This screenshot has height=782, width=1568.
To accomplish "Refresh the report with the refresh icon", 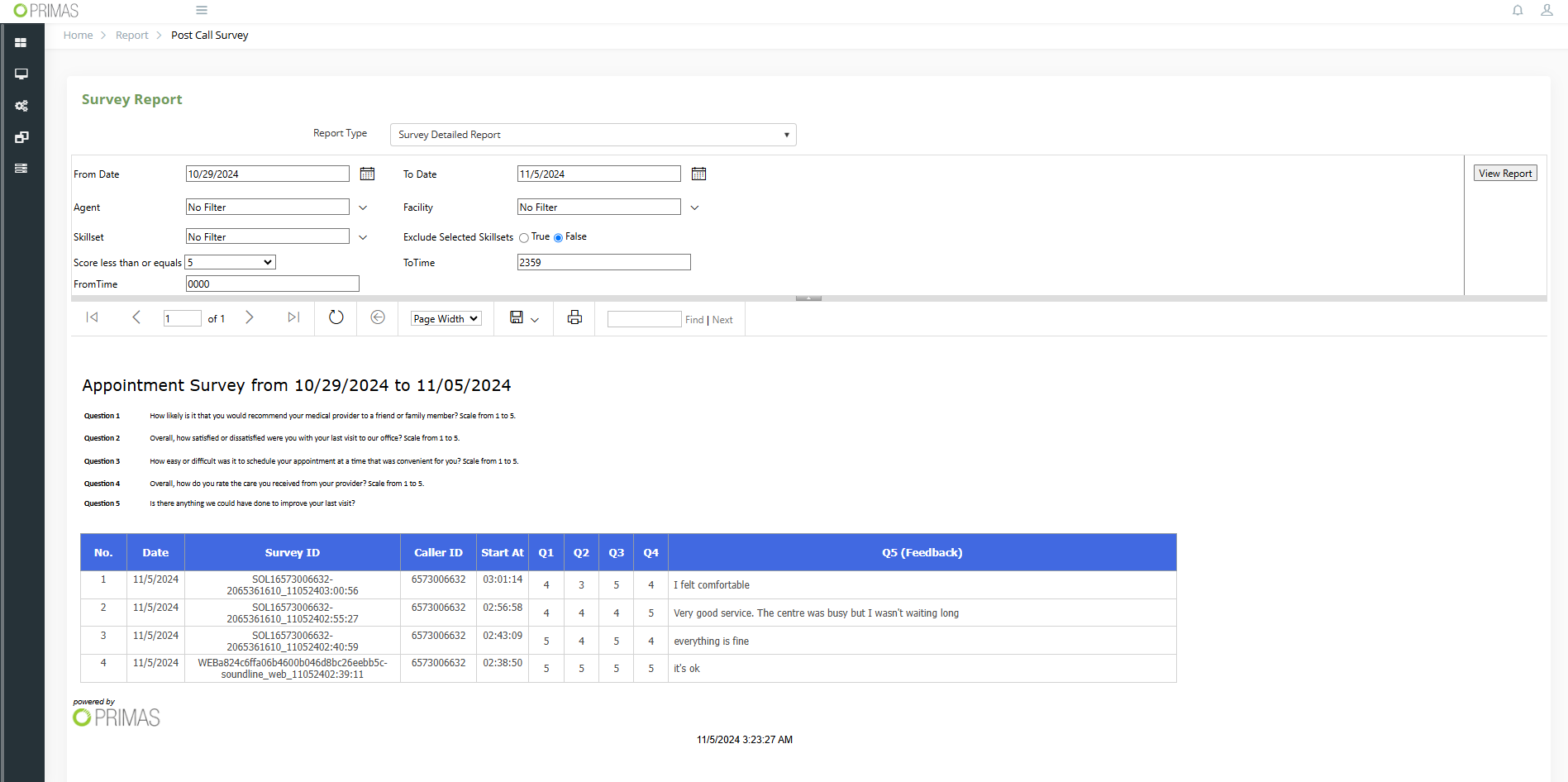I will (336, 317).
